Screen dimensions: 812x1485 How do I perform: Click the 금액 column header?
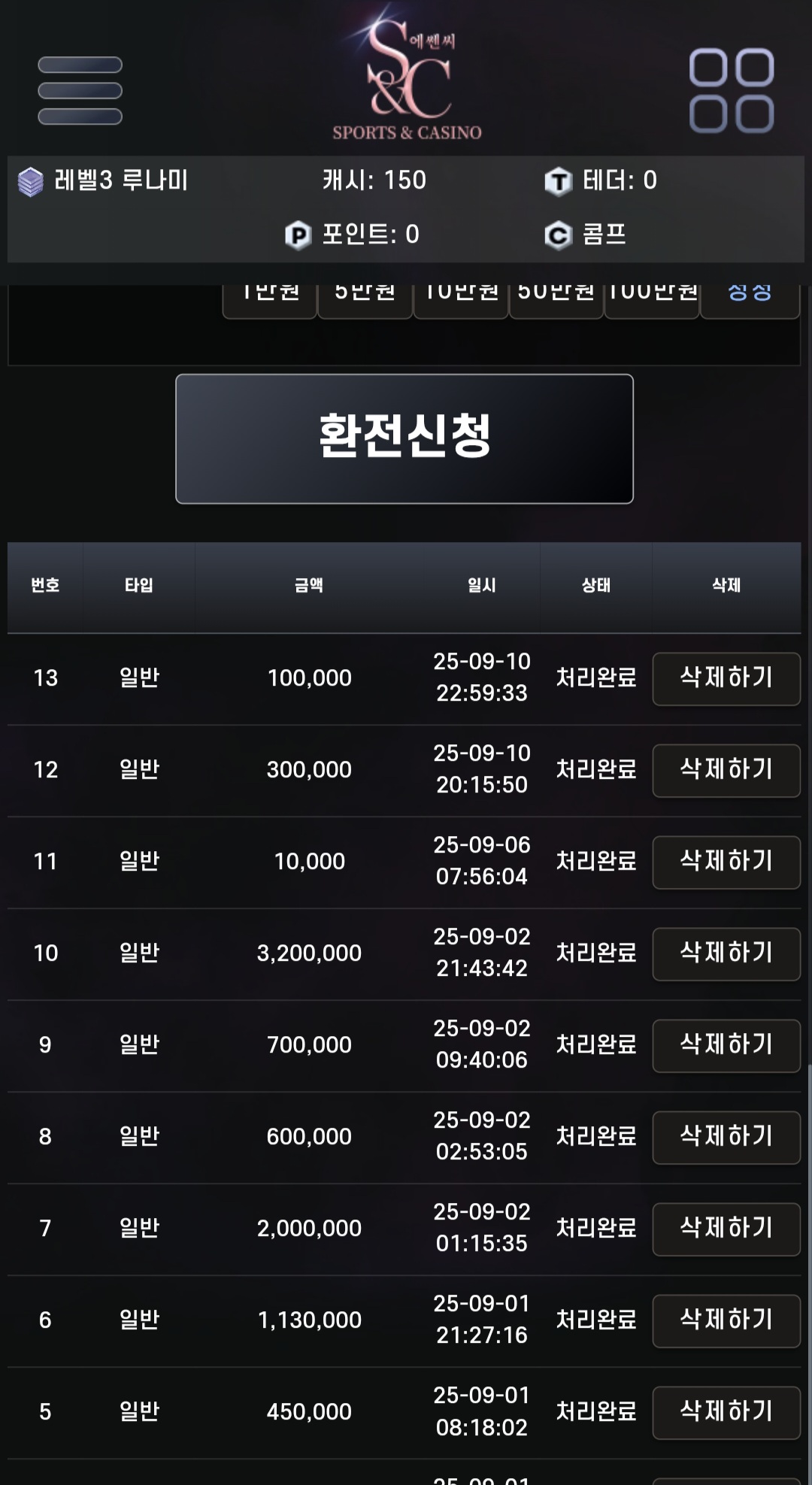point(309,585)
